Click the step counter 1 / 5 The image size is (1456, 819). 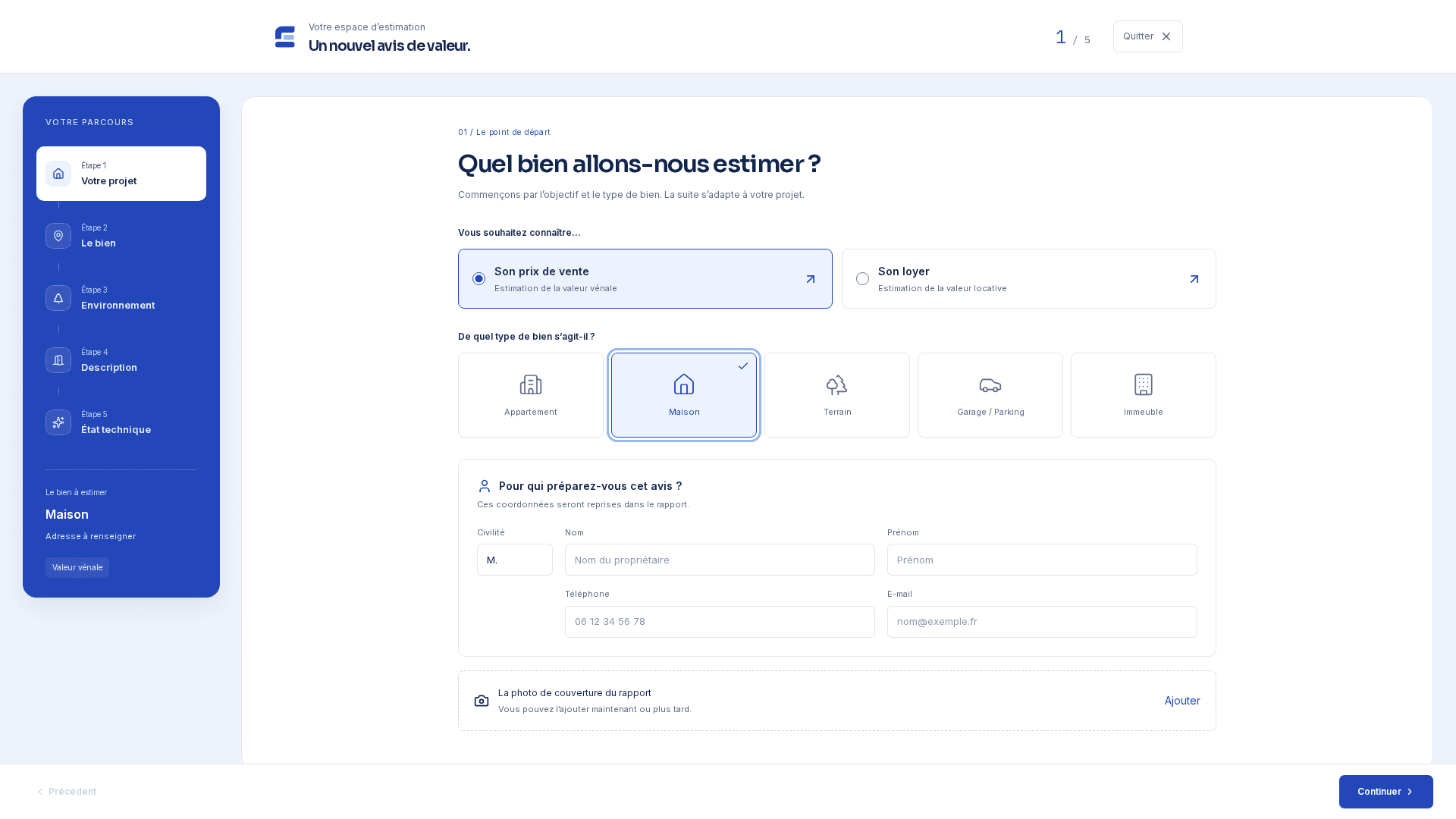(1073, 37)
